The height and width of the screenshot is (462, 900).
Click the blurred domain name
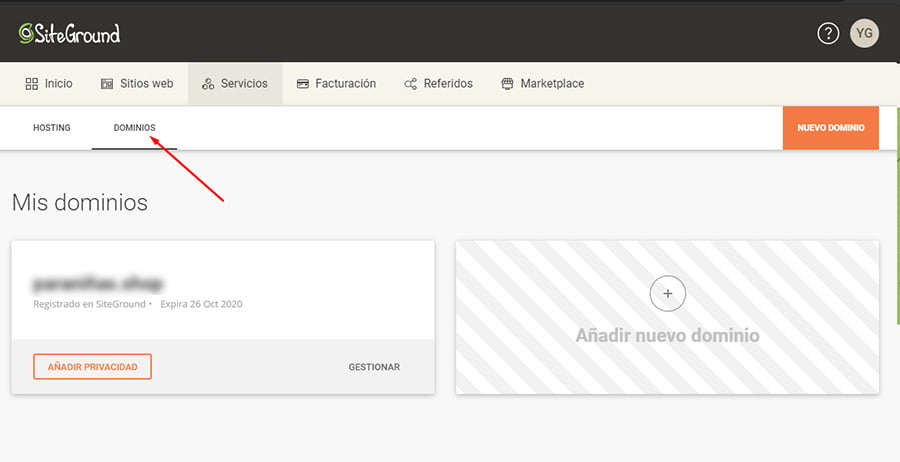point(98,282)
